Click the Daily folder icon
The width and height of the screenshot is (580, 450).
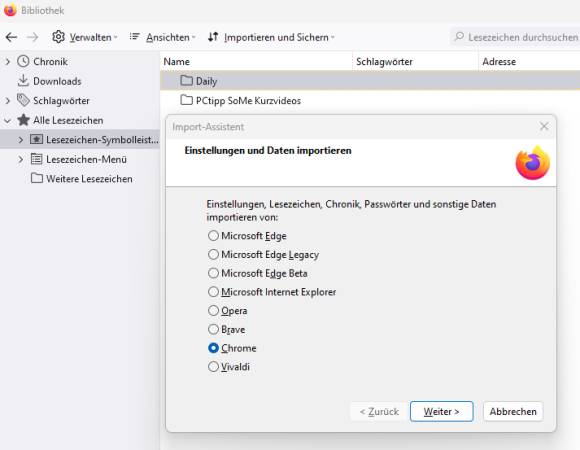coord(186,80)
